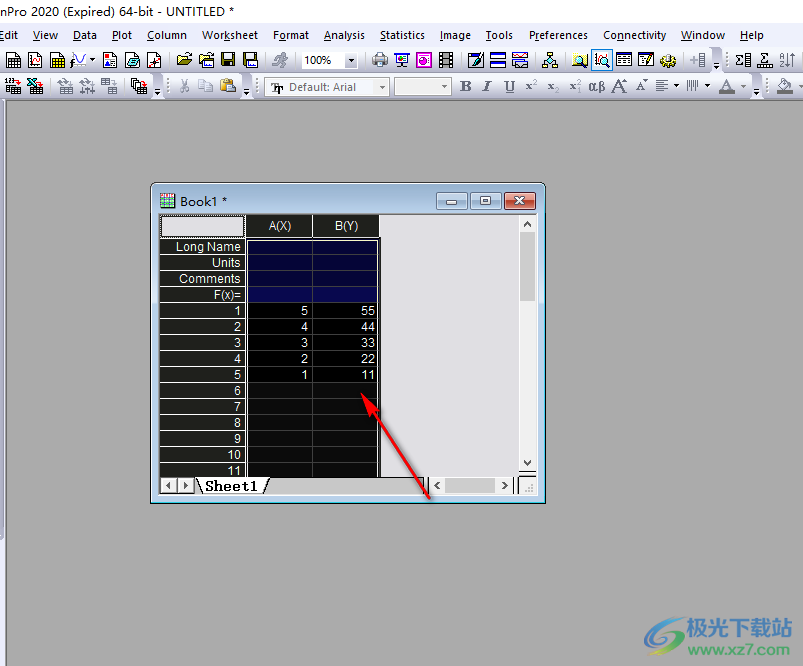Click the New Layout icon
The image size is (803, 666).
point(110,60)
